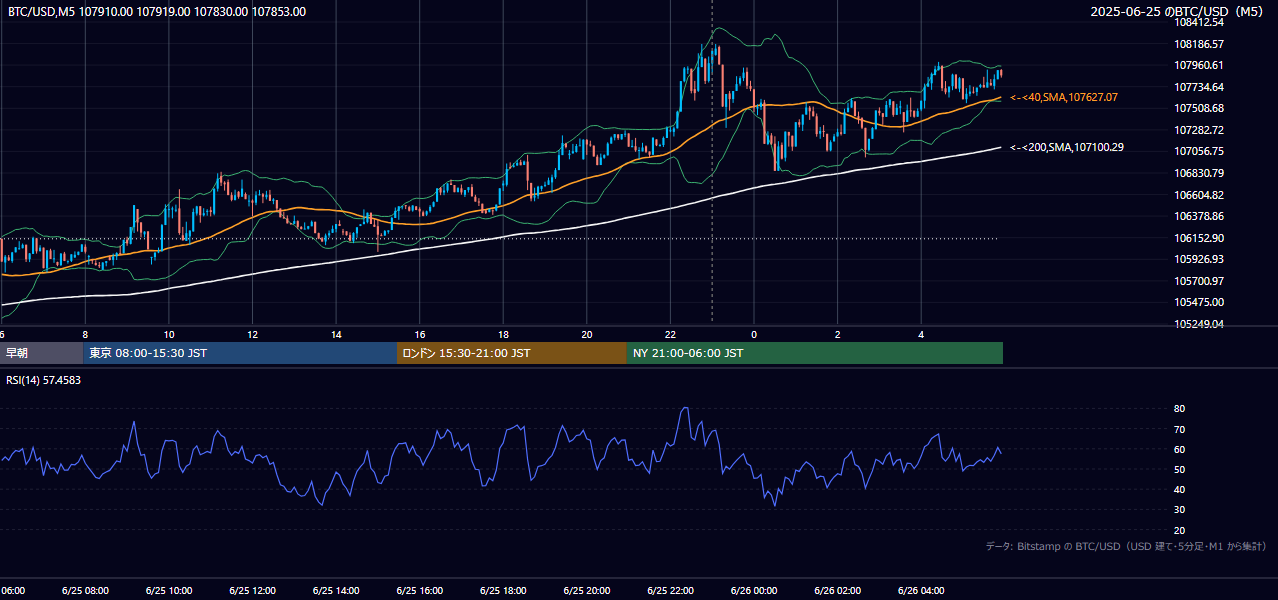Click price axis value 107734.64
This screenshot has height=600, width=1278.
click(x=1199, y=87)
